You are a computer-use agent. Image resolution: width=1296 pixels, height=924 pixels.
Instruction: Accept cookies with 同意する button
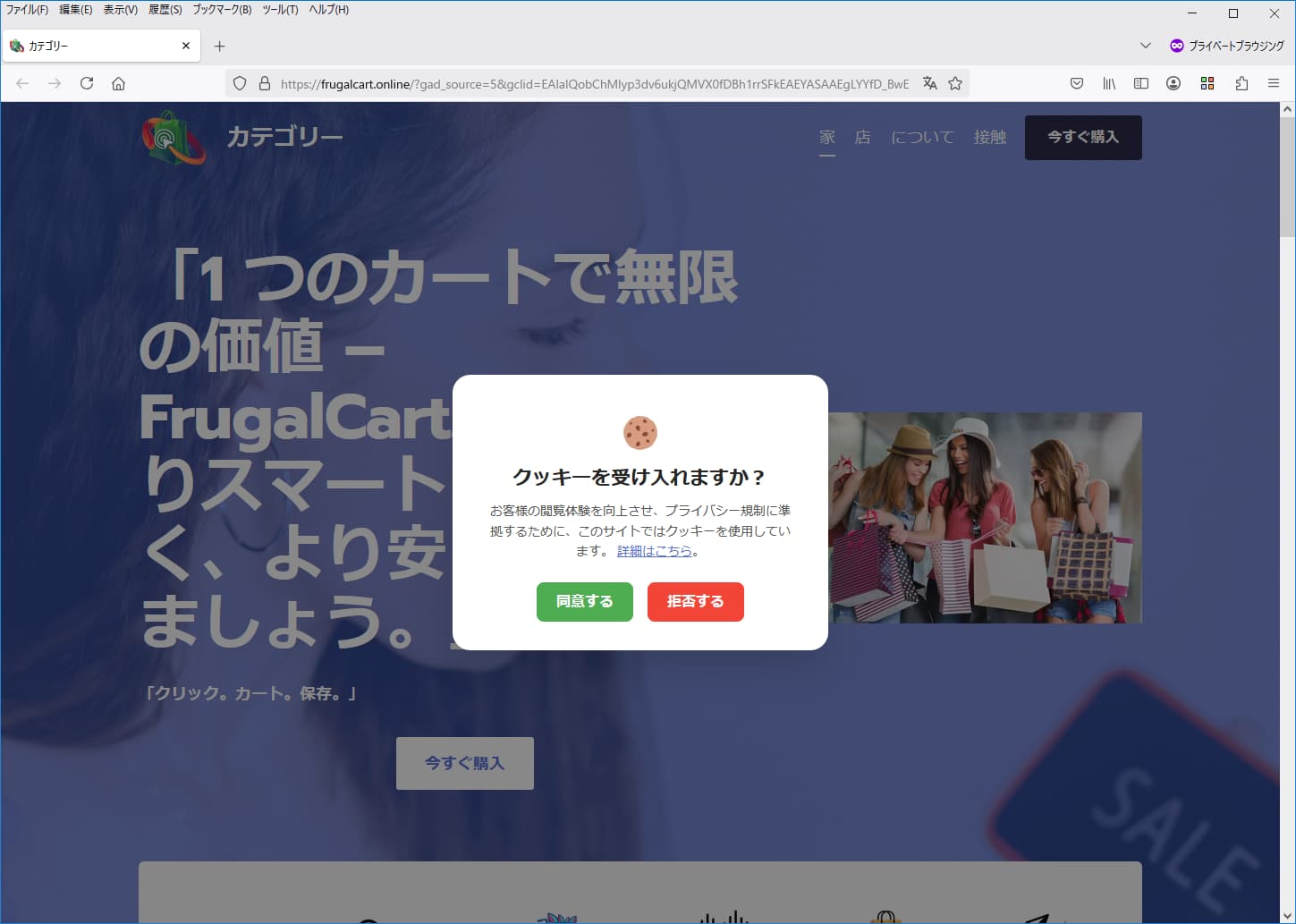tap(585, 602)
